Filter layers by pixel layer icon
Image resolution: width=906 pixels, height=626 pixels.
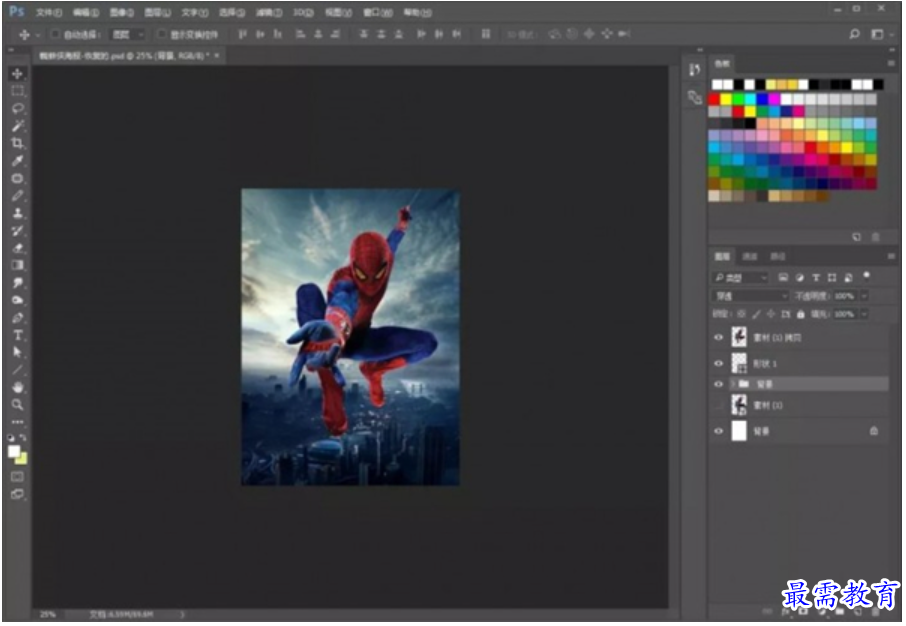pyautogui.click(x=784, y=279)
